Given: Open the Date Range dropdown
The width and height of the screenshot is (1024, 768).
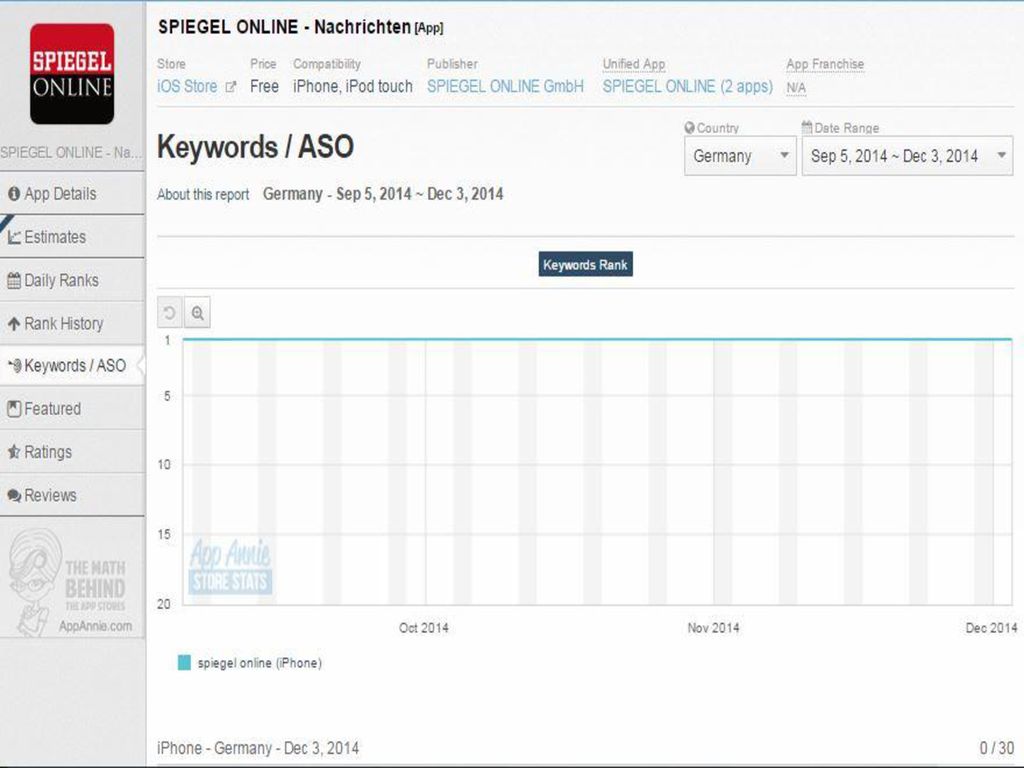Looking at the screenshot, I should (x=907, y=156).
